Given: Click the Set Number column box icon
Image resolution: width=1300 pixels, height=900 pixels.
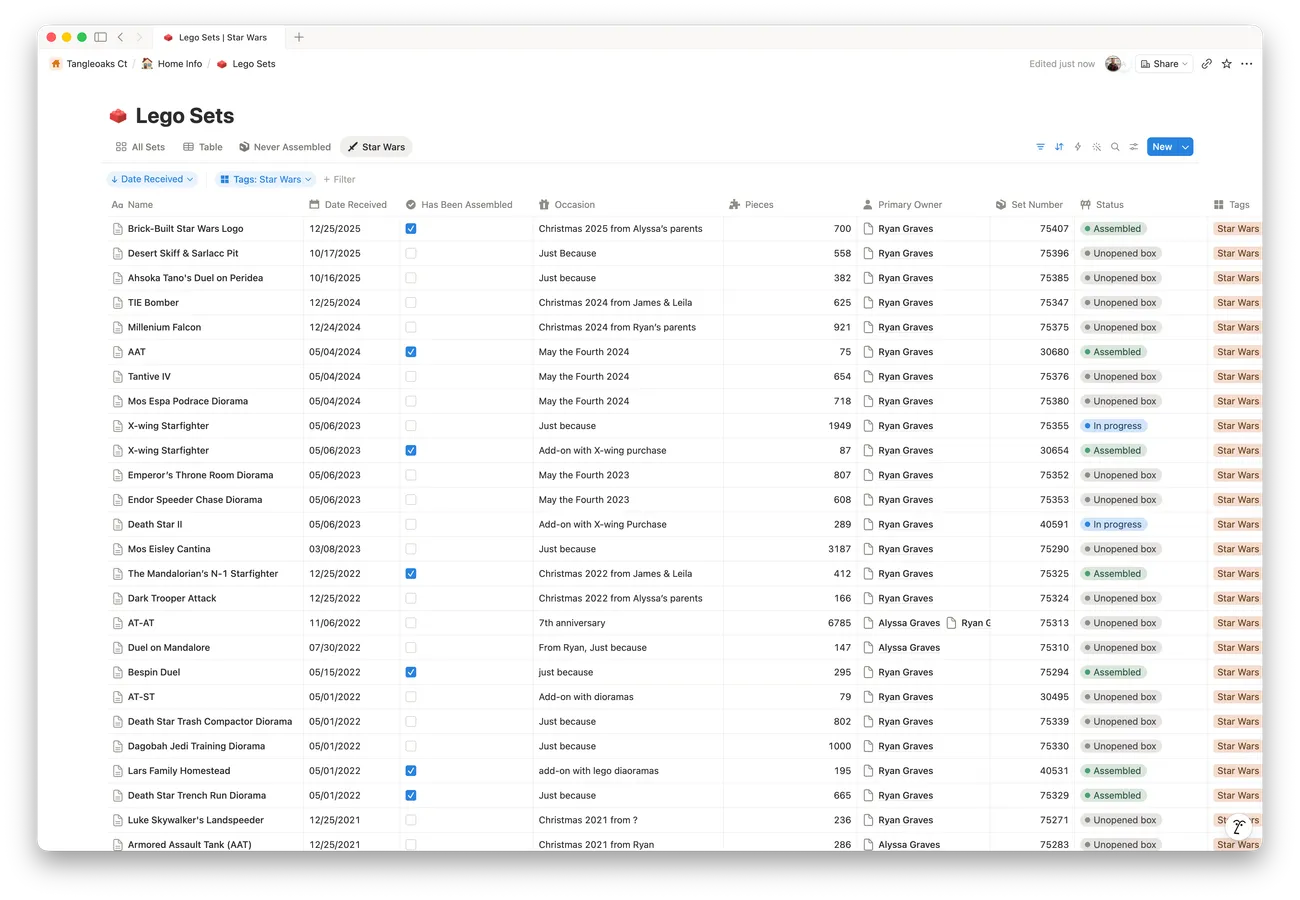Looking at the screenshot, I should point(1001,204).
